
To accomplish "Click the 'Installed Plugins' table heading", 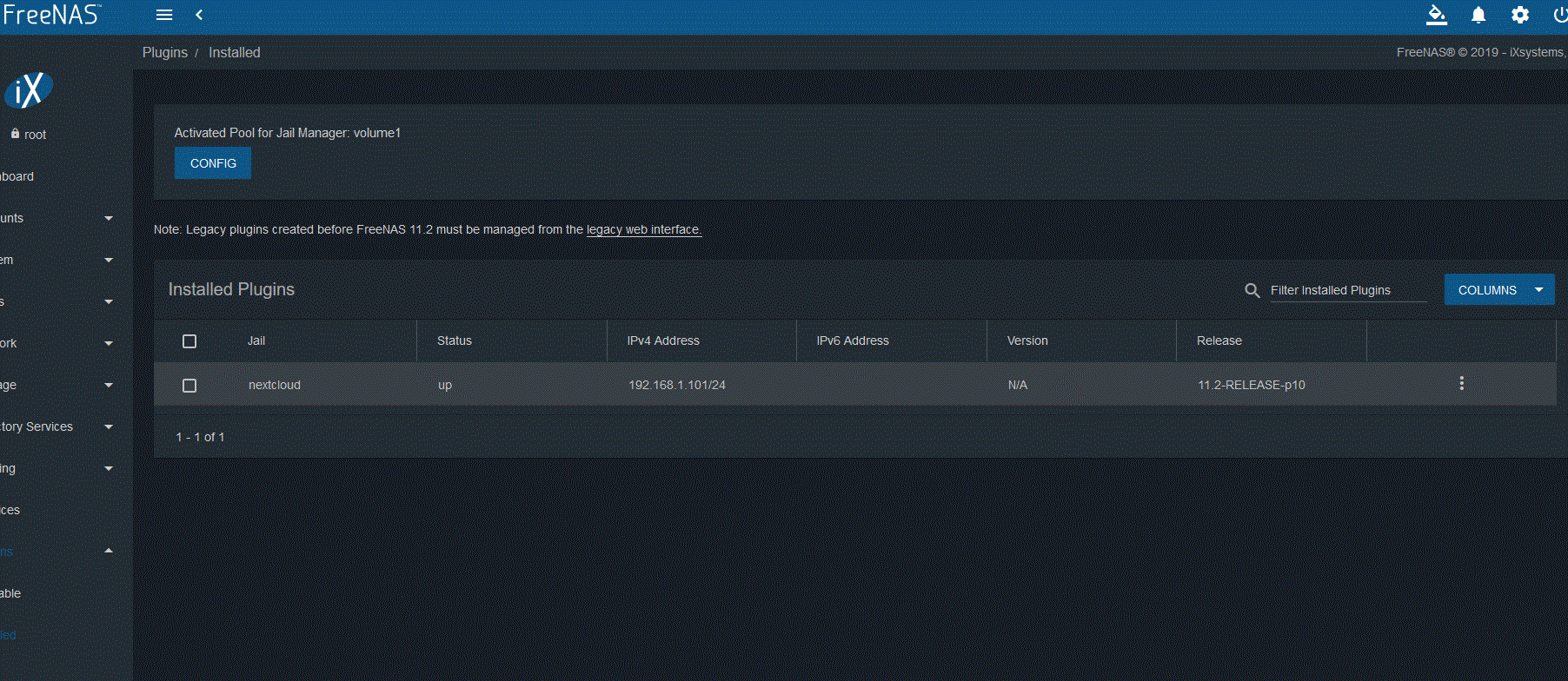I will (231, 289).
